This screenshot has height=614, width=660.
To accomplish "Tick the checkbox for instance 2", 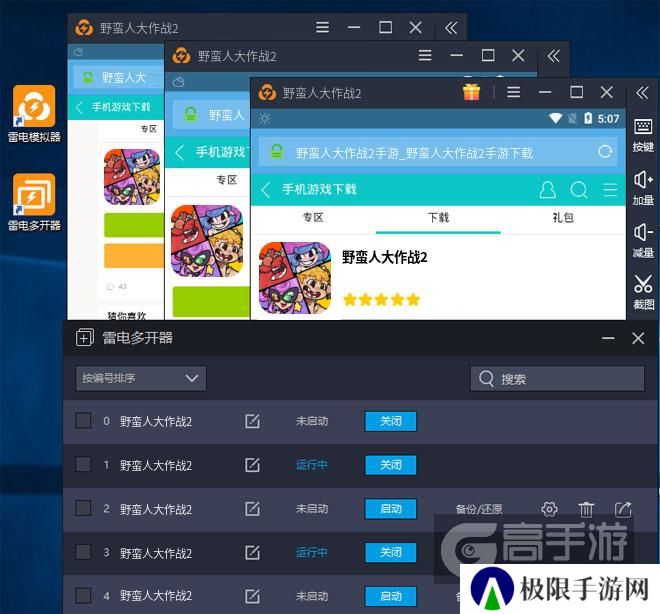I will 83,508.
